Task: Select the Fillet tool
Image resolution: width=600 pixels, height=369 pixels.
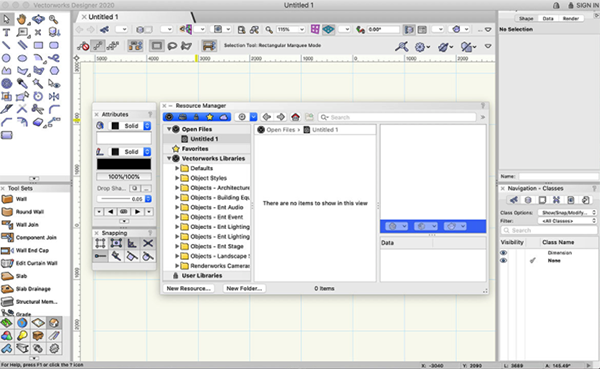Action: (x=54, y=109)
